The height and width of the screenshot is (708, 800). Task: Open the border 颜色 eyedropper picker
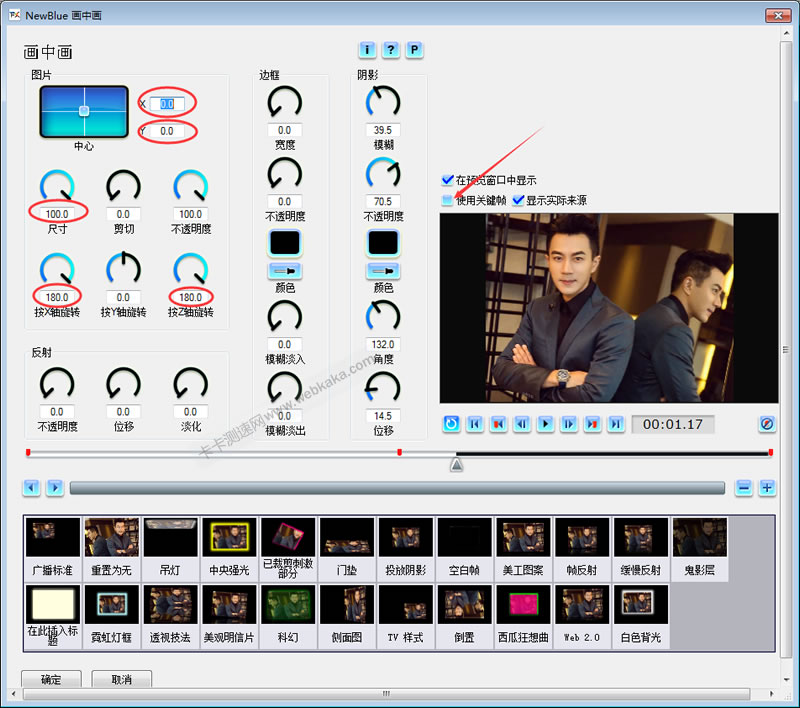coord(285,271)
